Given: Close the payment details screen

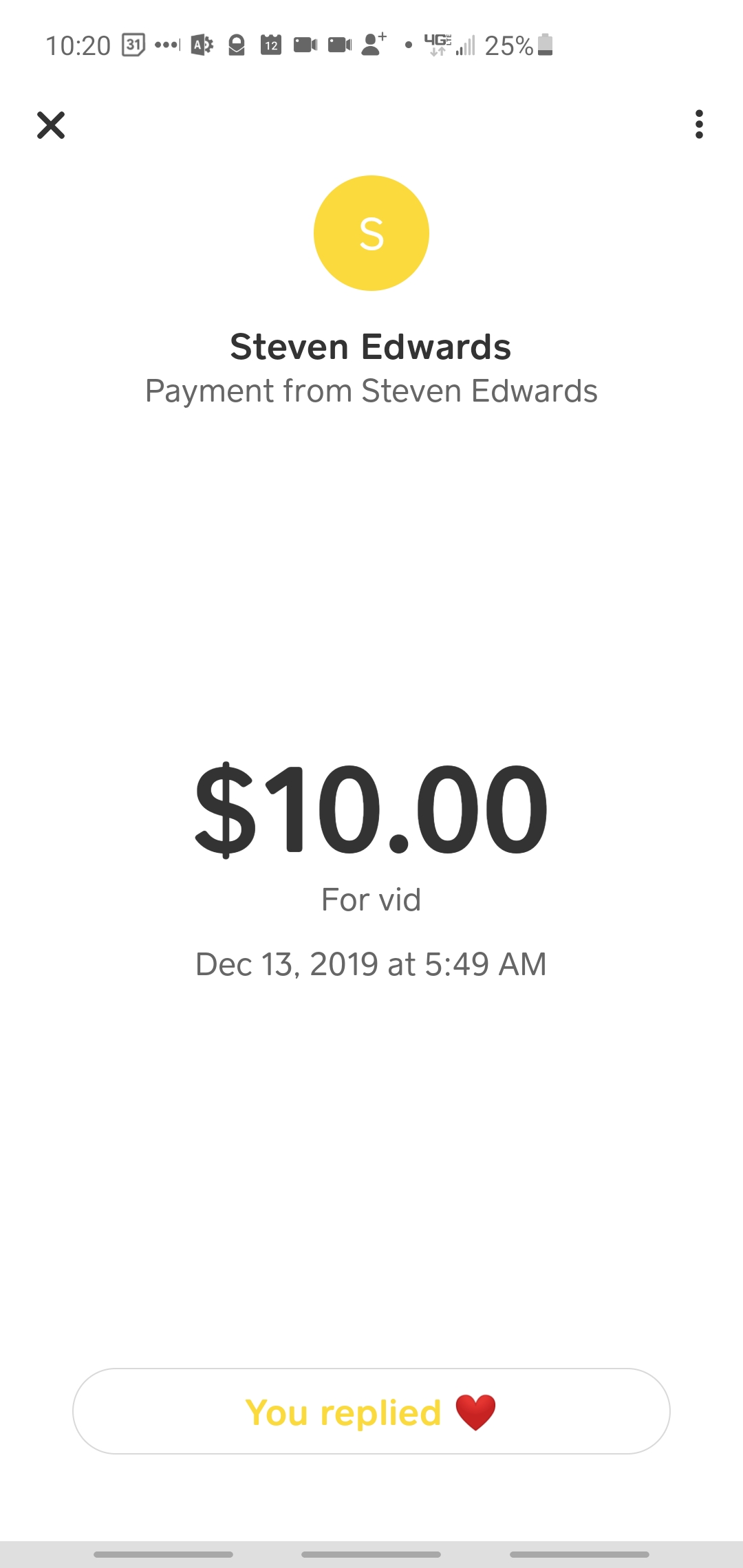Looking at the screenshot, I should (x=51, y=125).
